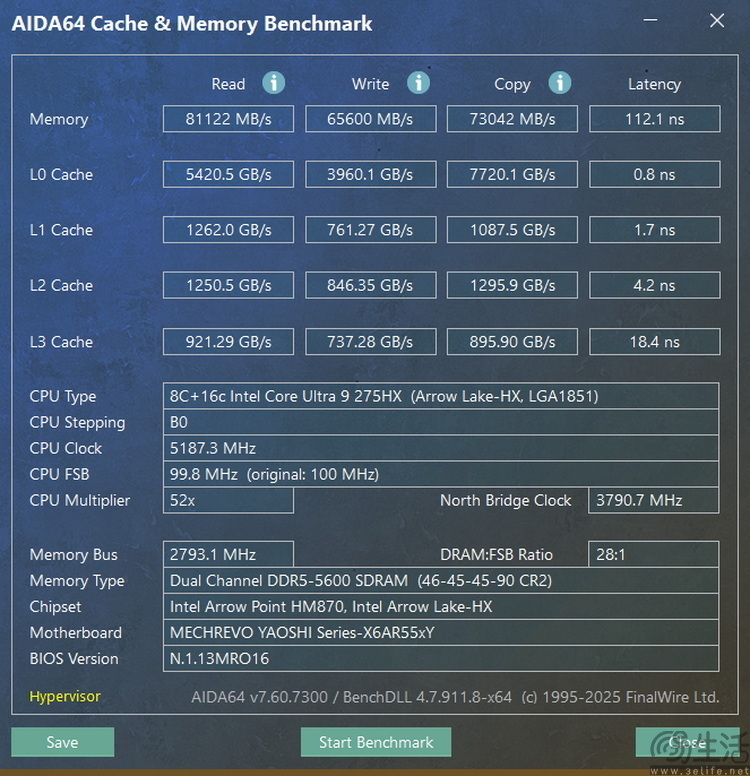
Task: Click L1 Cache latency 1.7 ns
Action: pos(654,230)
